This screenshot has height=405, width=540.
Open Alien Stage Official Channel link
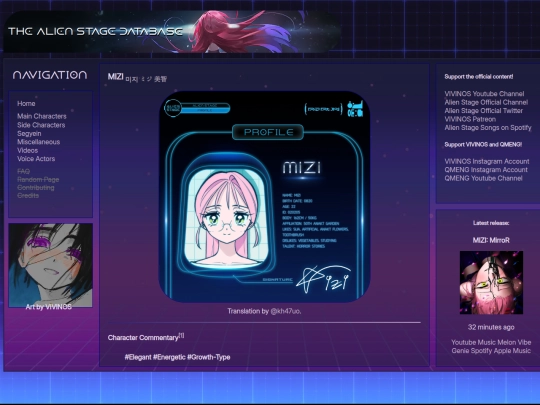point(486,102)
